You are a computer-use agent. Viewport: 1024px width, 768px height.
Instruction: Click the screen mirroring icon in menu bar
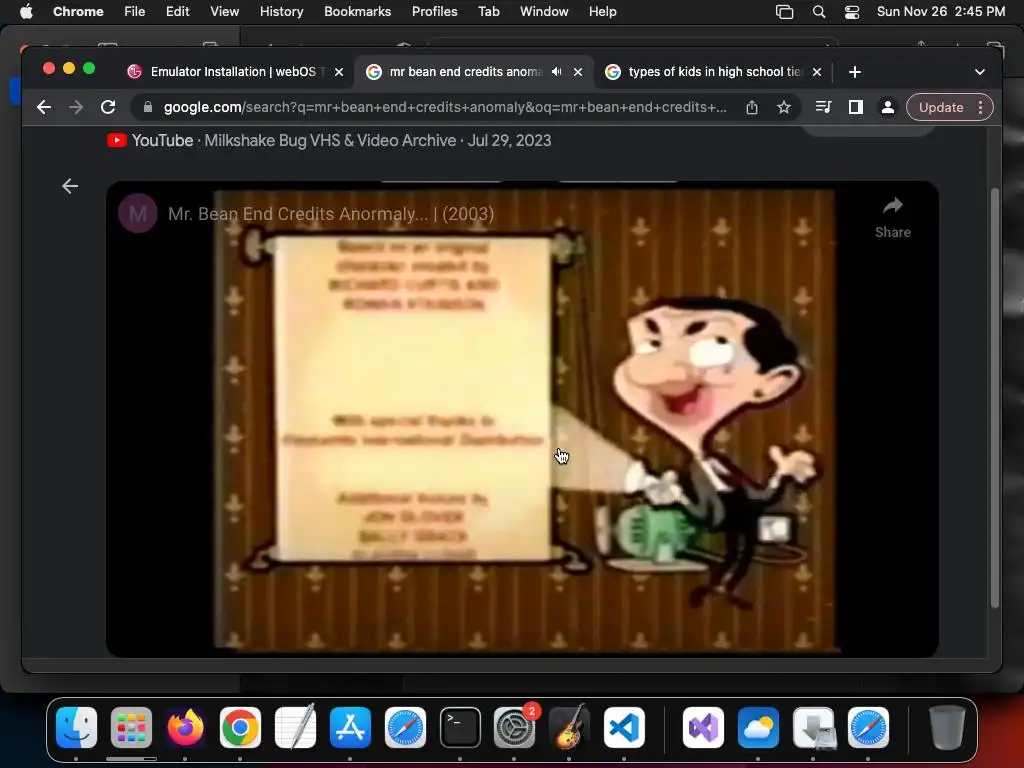784,12
